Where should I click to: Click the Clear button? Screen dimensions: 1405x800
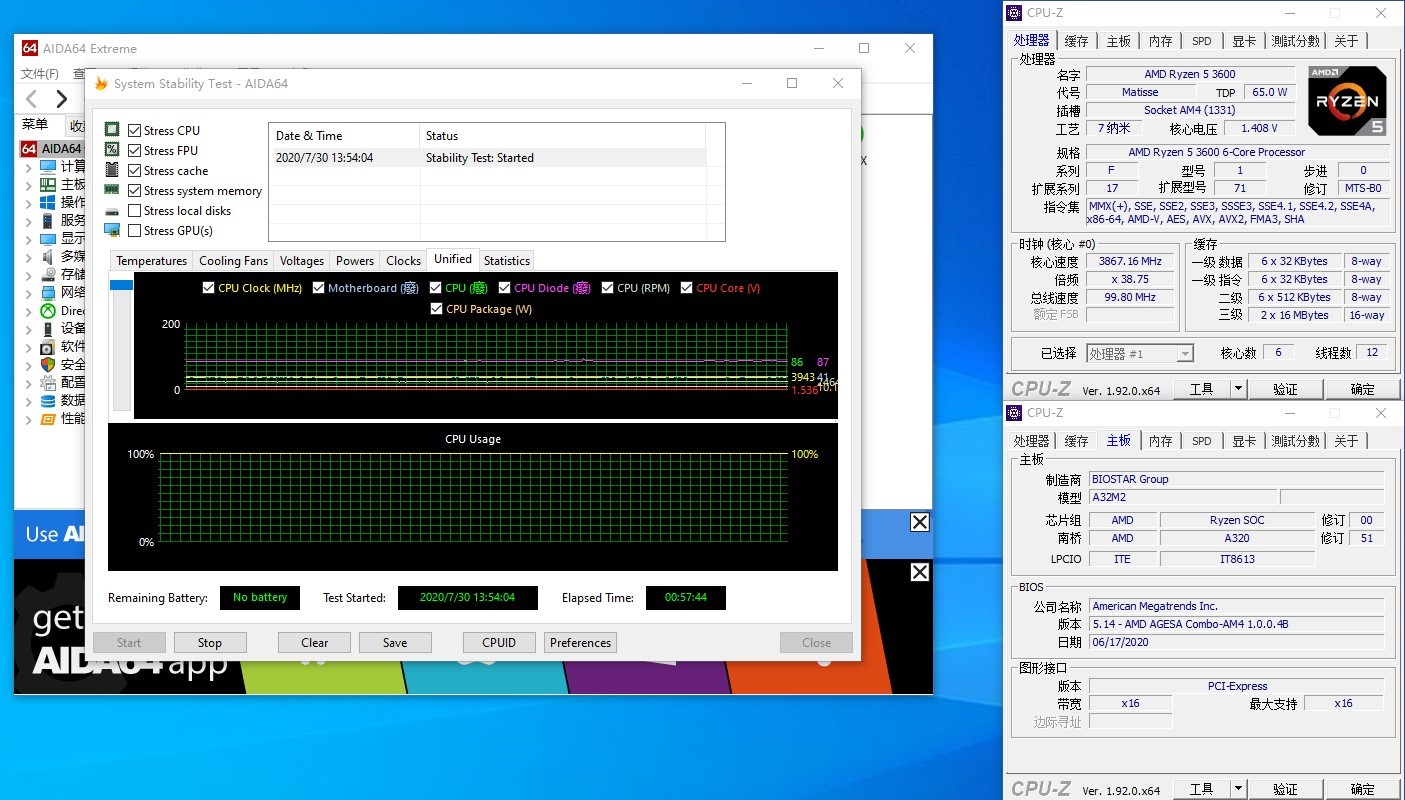click(x=314, y=643)
